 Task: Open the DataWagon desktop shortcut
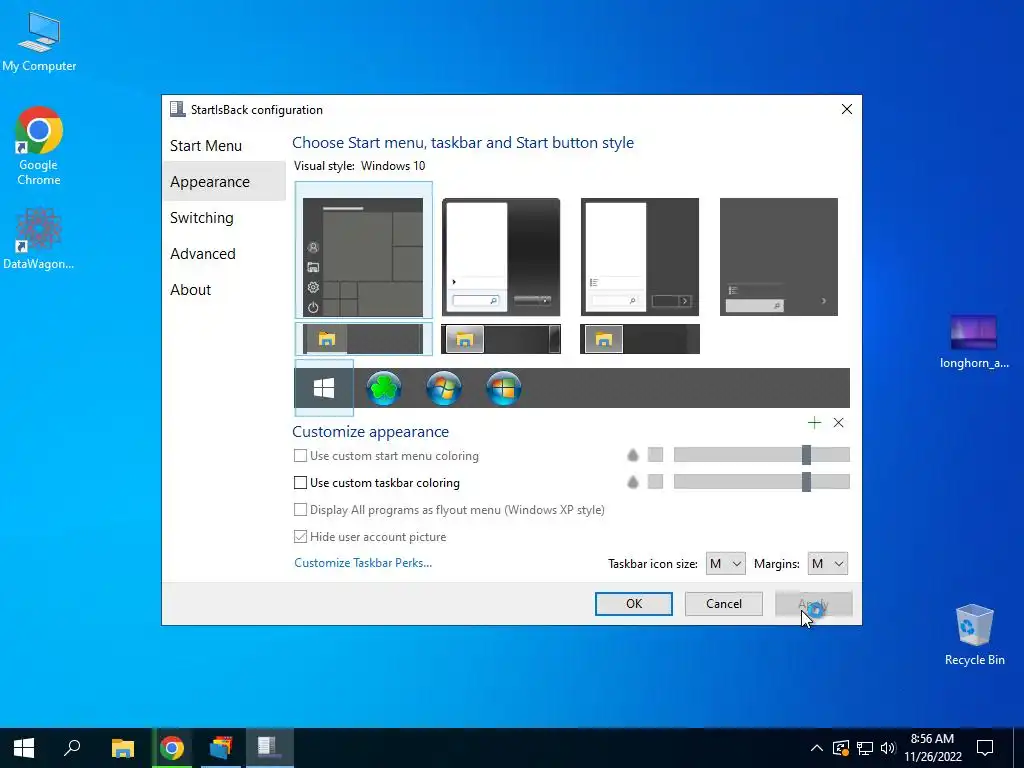tap(39, 238)
